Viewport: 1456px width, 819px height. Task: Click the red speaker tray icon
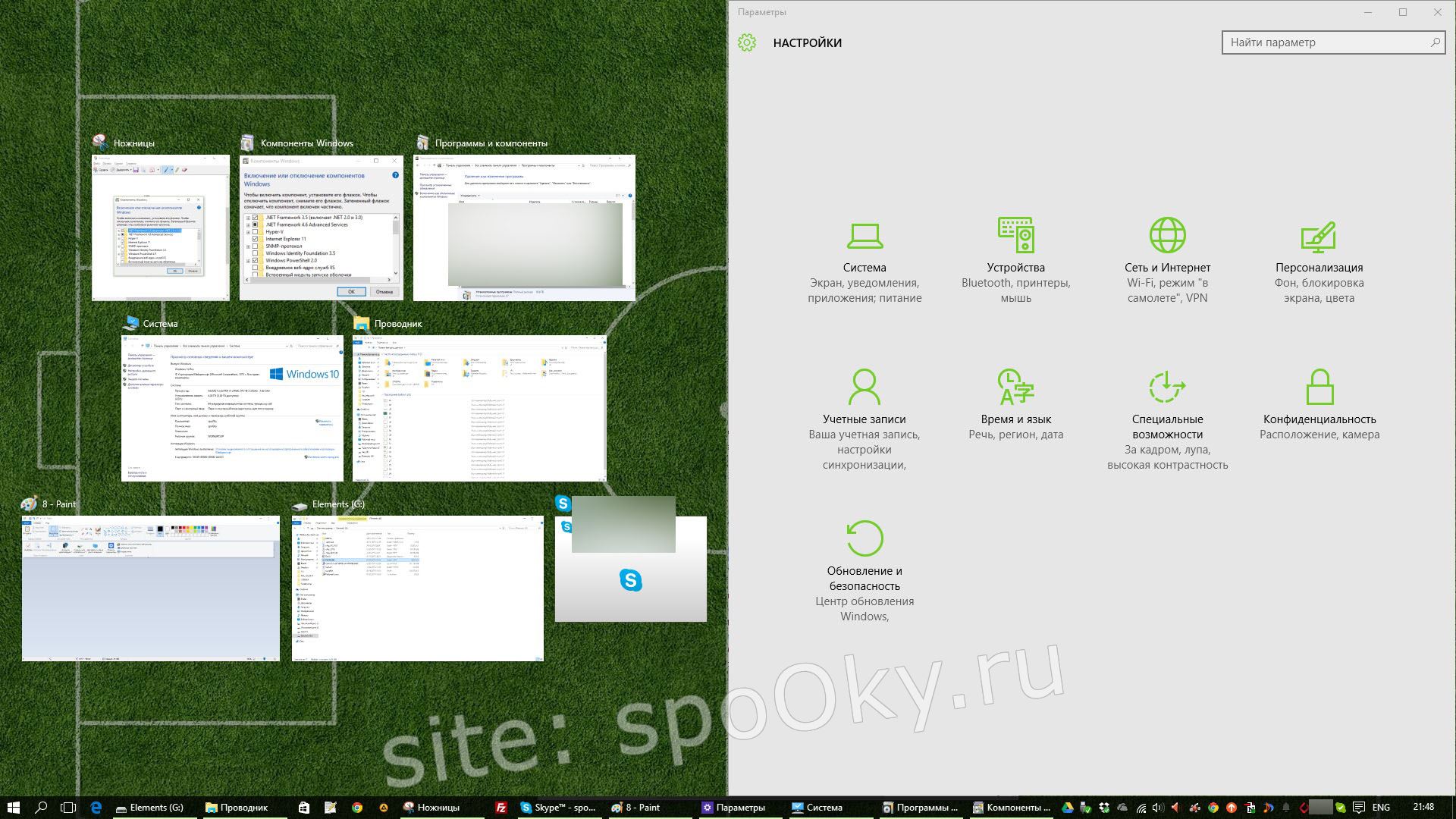[x=1176, y=808]
